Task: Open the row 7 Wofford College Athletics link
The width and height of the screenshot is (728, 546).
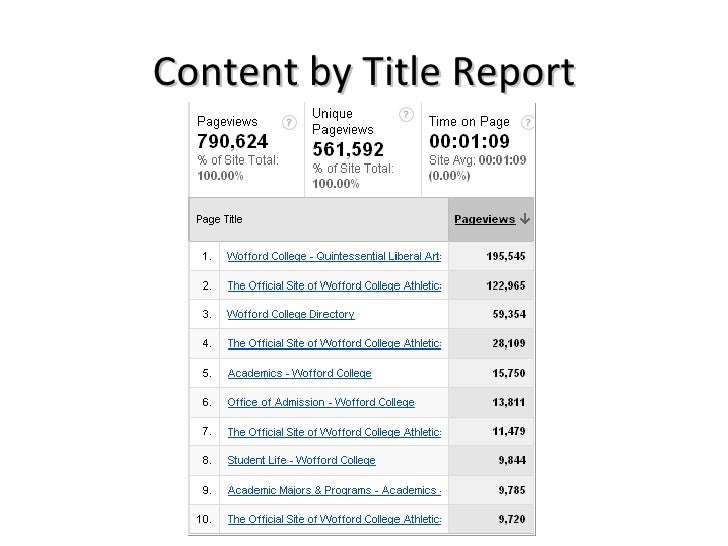Action: [334, 432]
